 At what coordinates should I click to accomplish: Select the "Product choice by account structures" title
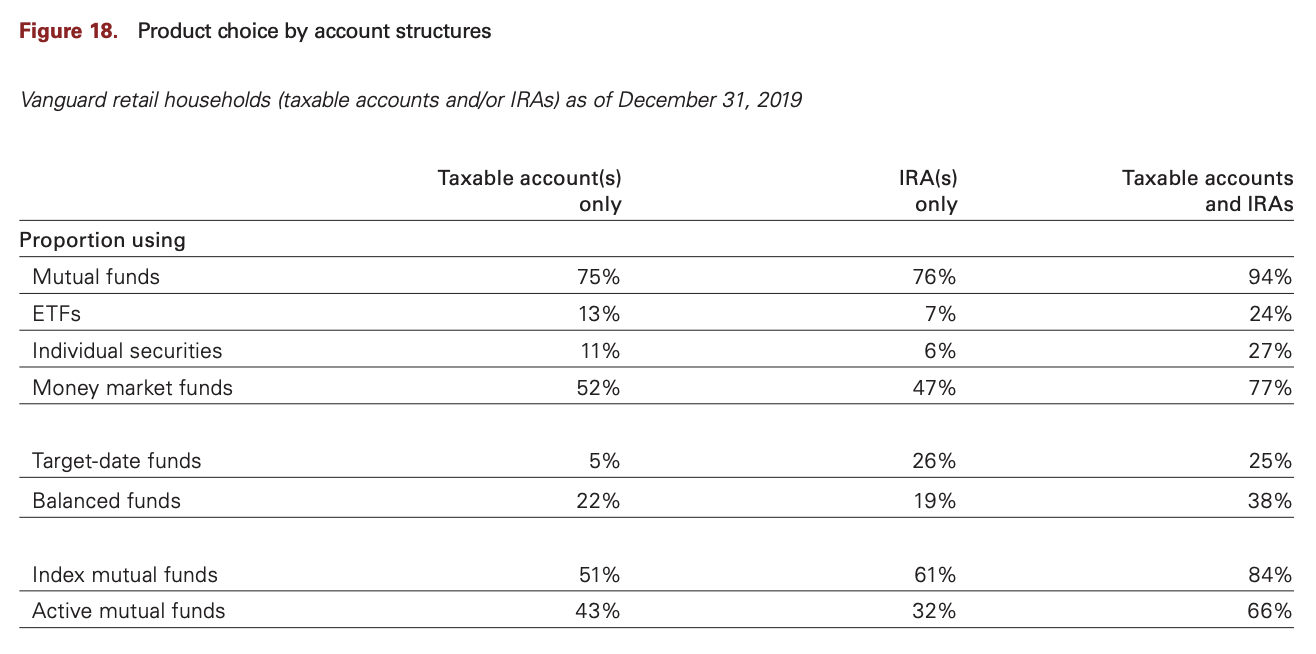[x=314, y=31]
